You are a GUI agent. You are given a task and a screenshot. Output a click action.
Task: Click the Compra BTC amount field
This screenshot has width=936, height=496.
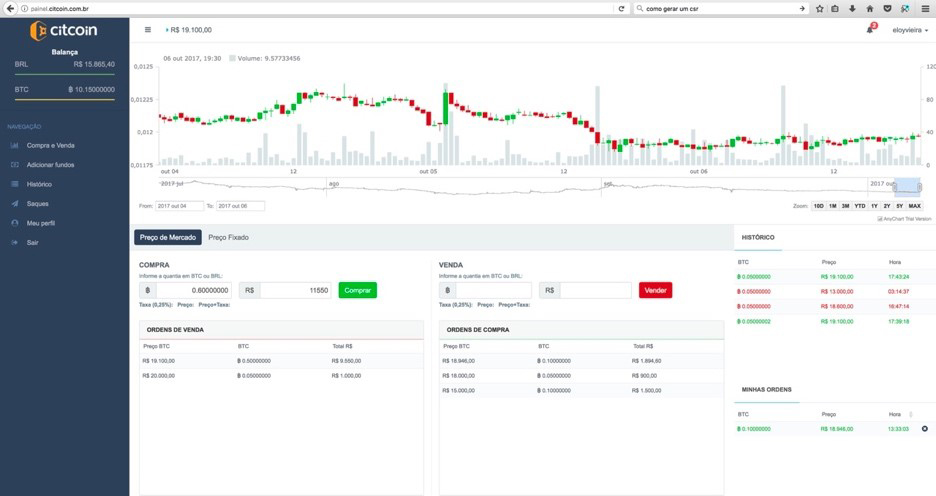(x=193, y=290)
